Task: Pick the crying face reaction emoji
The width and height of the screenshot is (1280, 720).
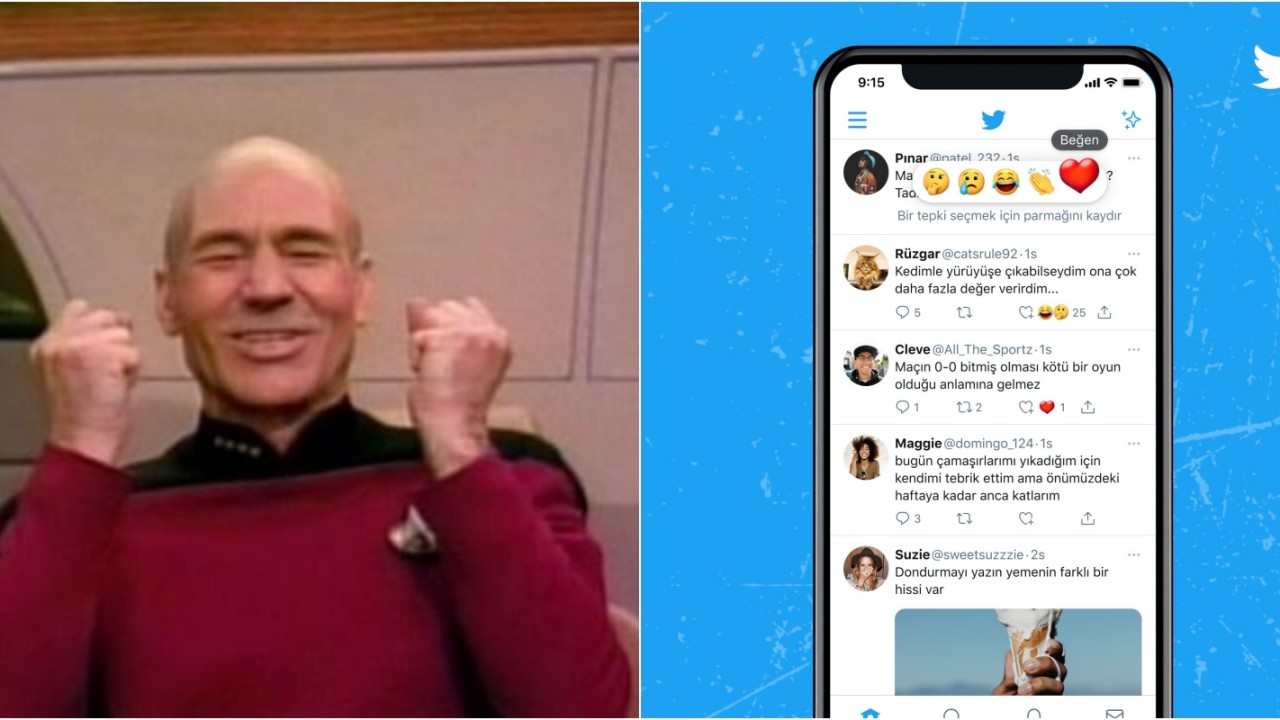Action: click(971, 181)
